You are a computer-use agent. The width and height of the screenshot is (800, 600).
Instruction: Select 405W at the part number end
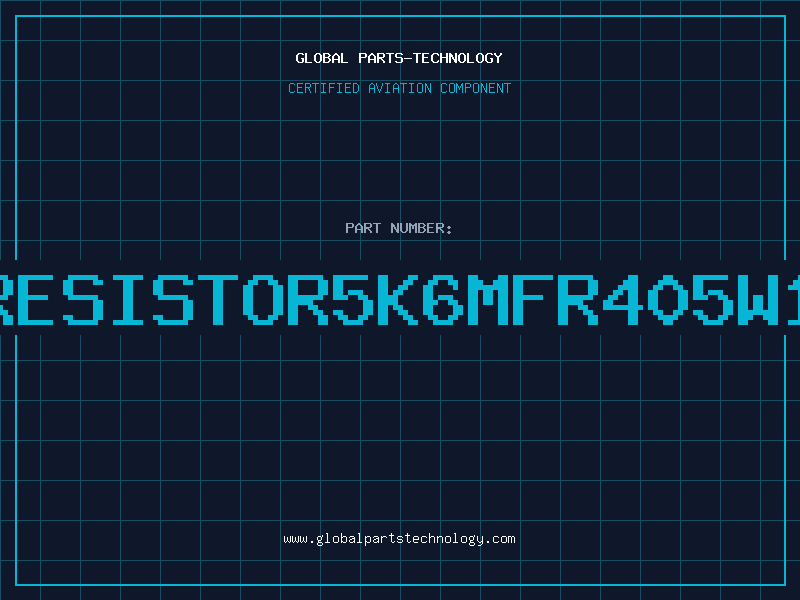tap(690, 299)
